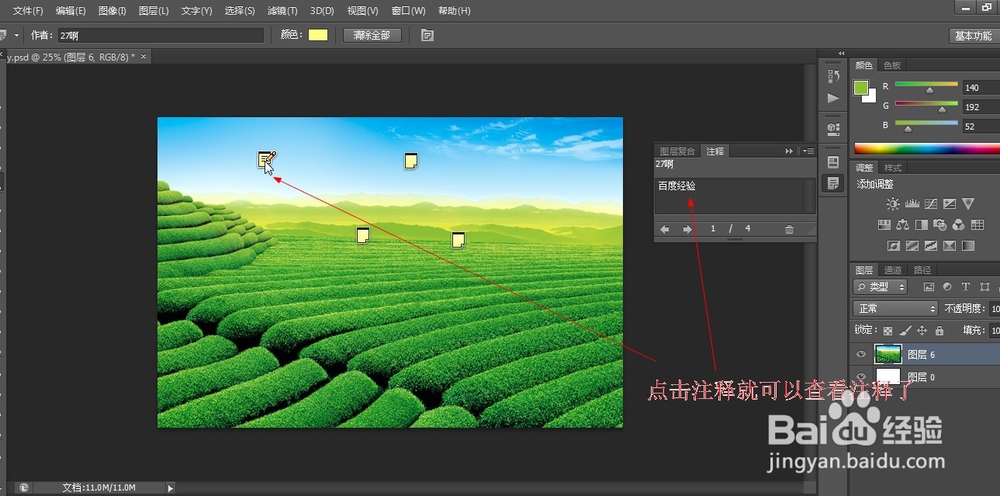Screen dimensions: 1000x496
Task: Add a Gradient Map adjustment
Action: [968, 245]
